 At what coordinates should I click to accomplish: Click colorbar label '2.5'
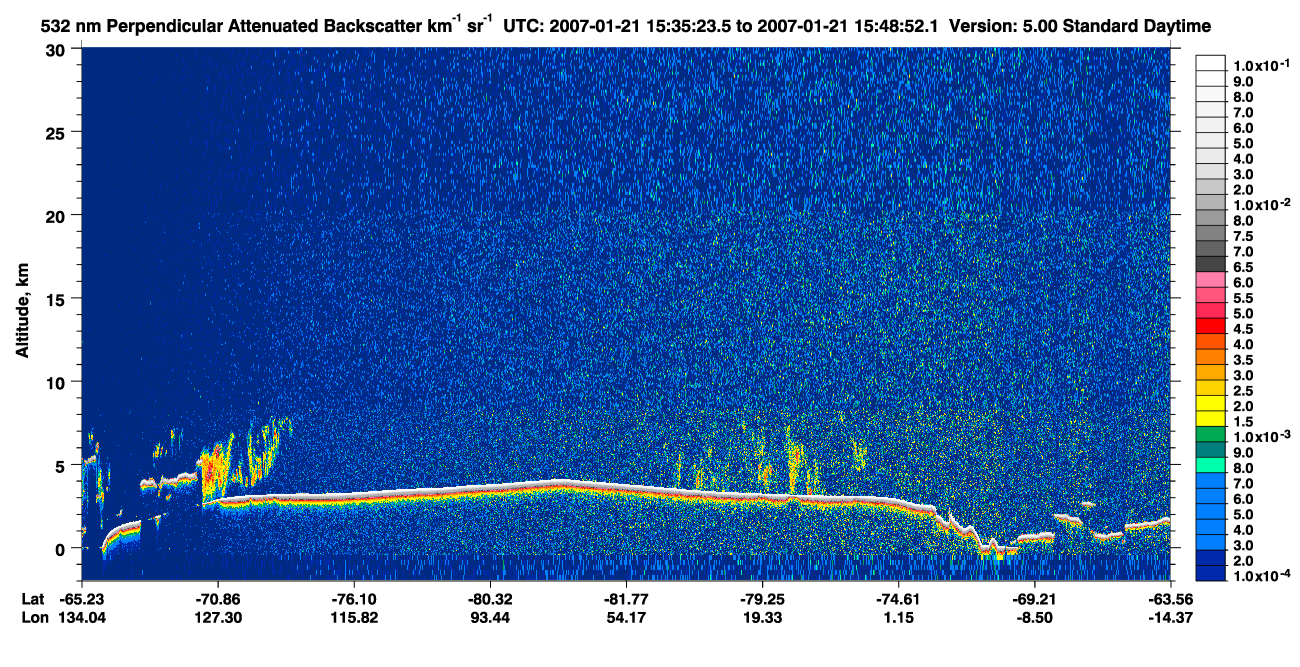(1243, 391)
